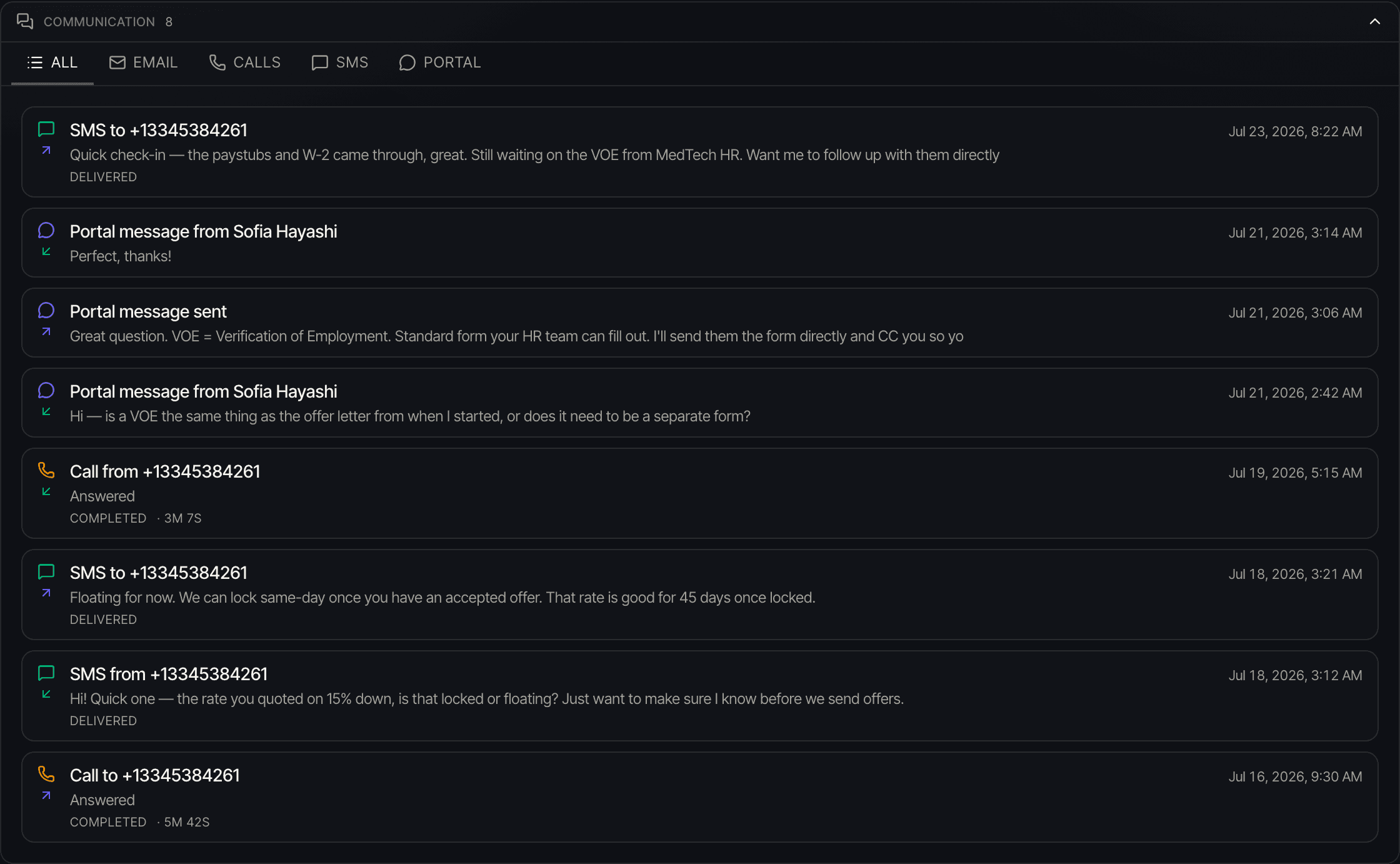Viewport: 1400px width, 864px height.
Task: Click the SMS icon on Jul 23 message
Action: coord(46,129)
